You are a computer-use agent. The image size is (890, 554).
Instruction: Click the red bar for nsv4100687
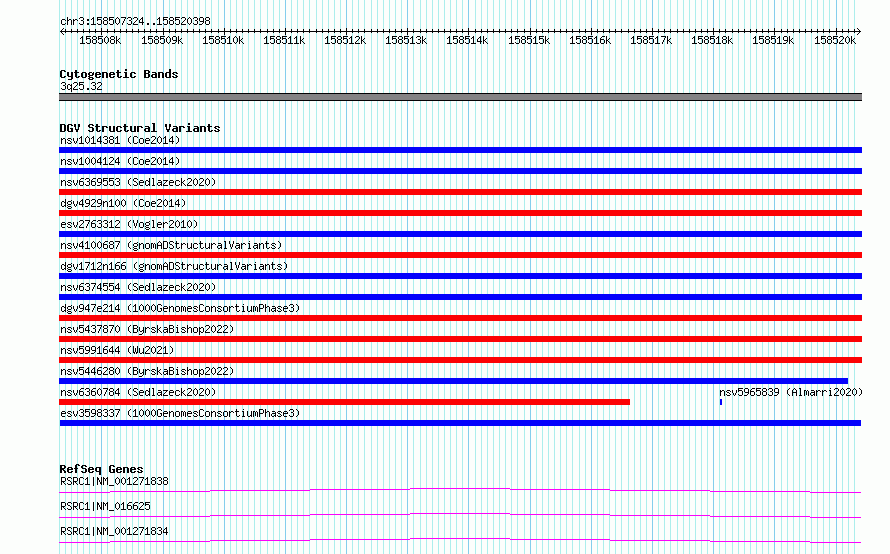coord(460,255)
